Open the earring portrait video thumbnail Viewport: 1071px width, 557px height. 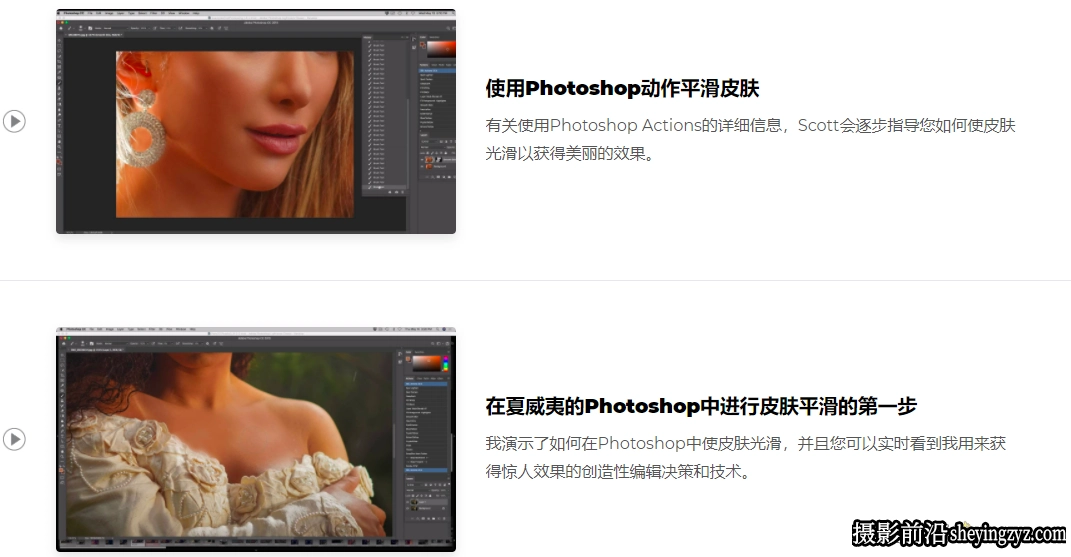256,122
